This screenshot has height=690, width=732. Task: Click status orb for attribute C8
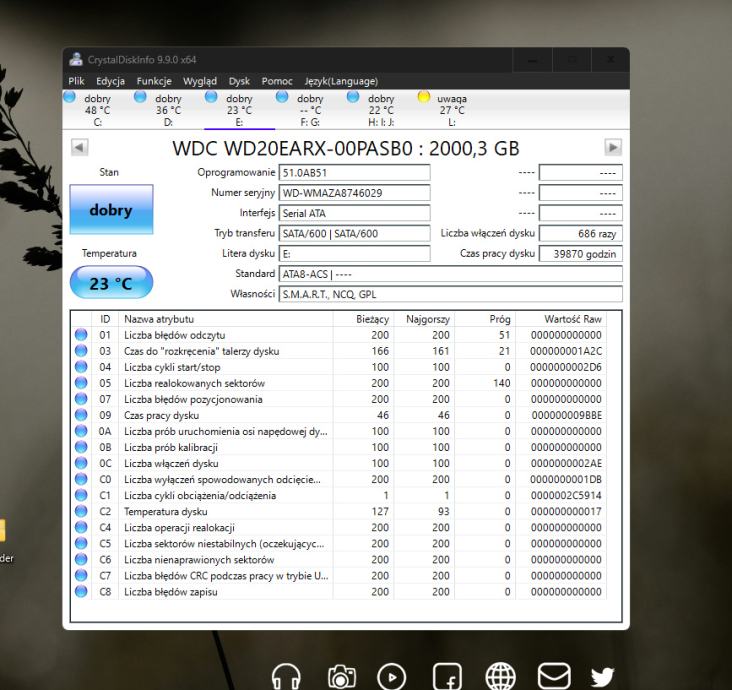pos(81,591)
